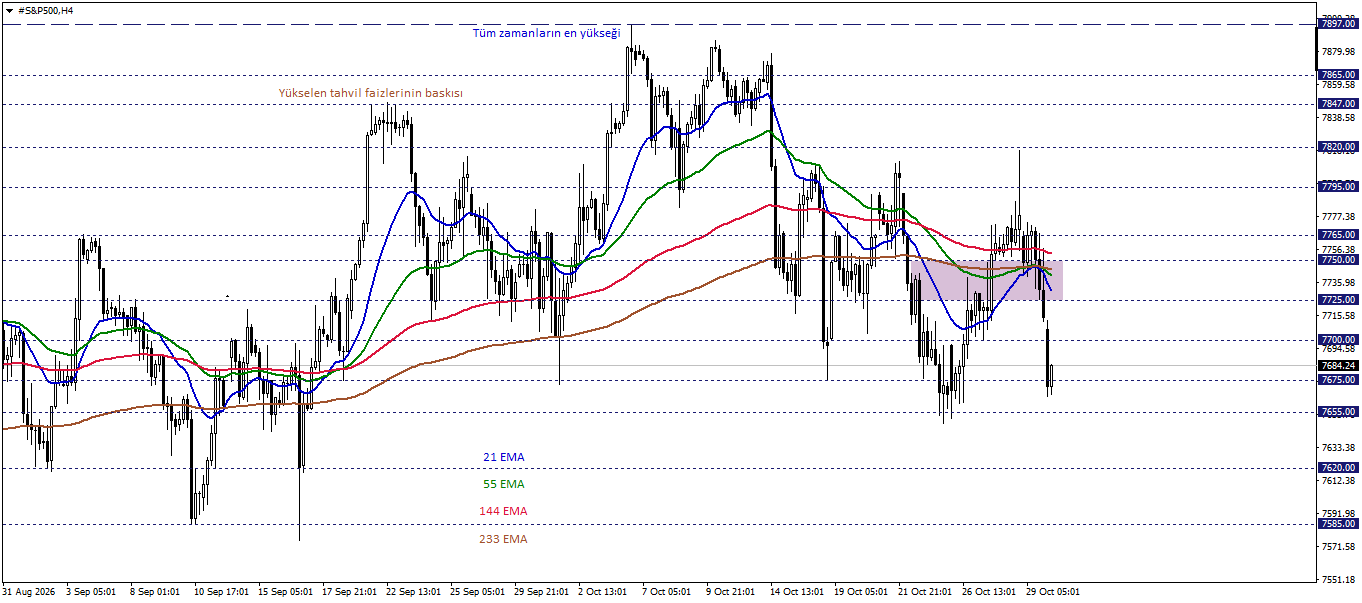Click the 7551.18 value on price scale
The width and height of the screenshot is (1362, 603).
click(x=1338, y=579)
